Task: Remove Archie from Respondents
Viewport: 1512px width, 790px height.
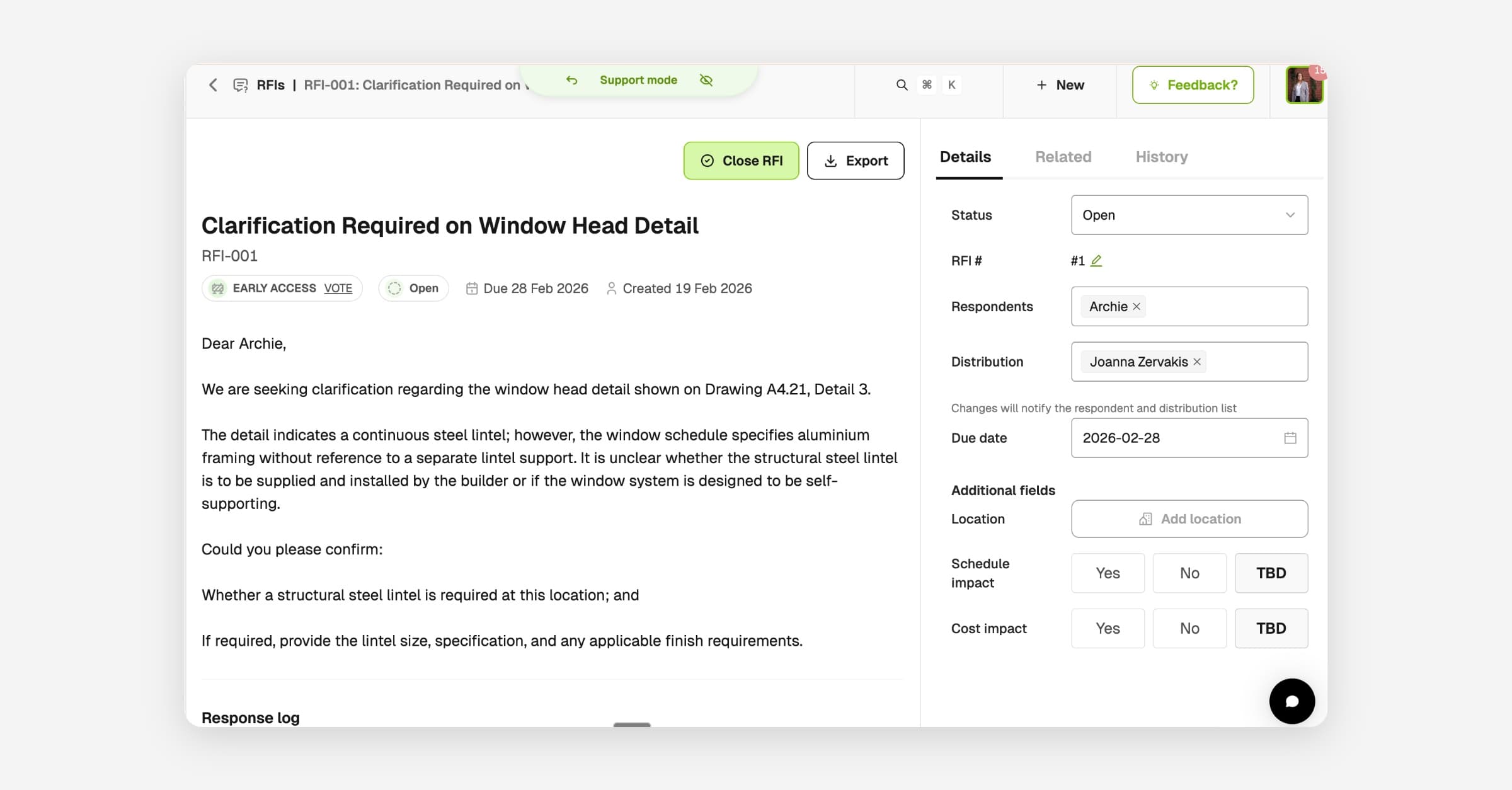Action: click(1137, 306)
